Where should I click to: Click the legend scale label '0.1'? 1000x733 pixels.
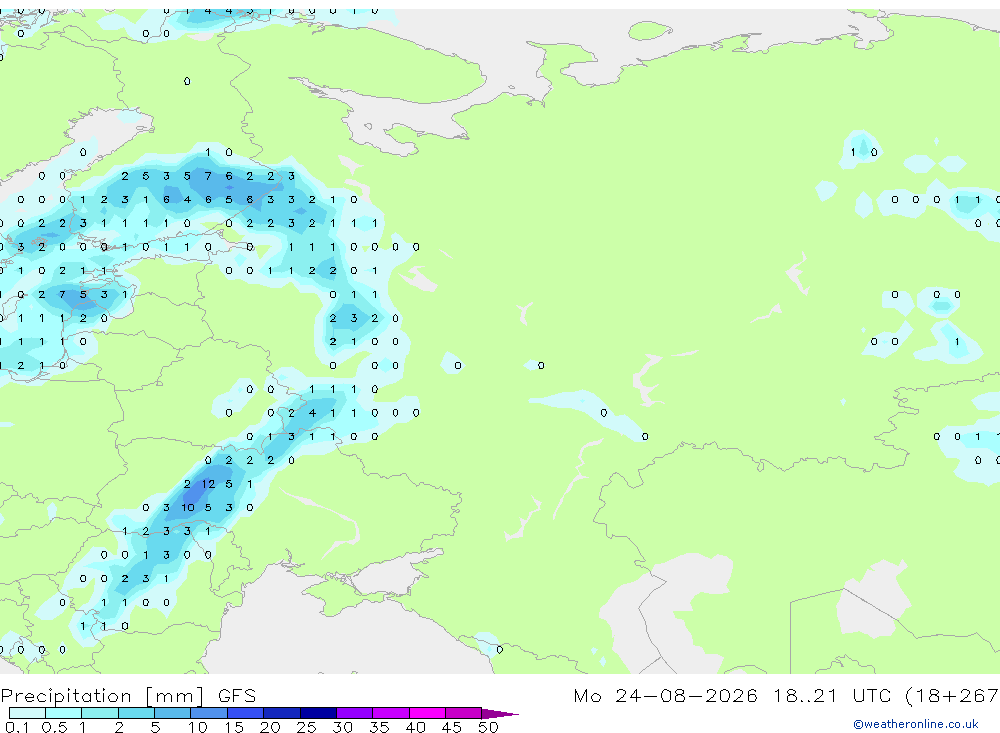17,727
